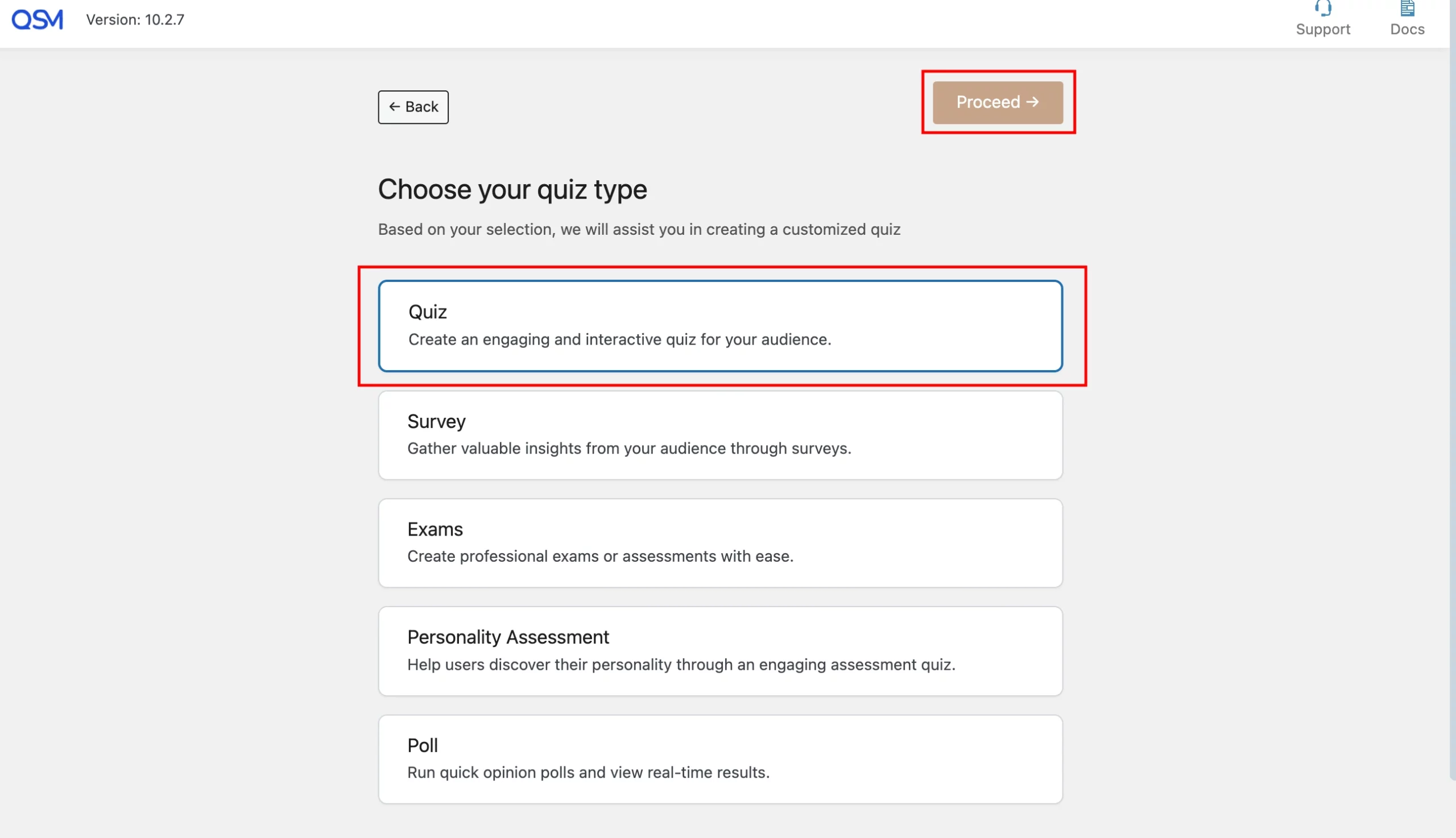Click the QSM logo

(37, 19)
